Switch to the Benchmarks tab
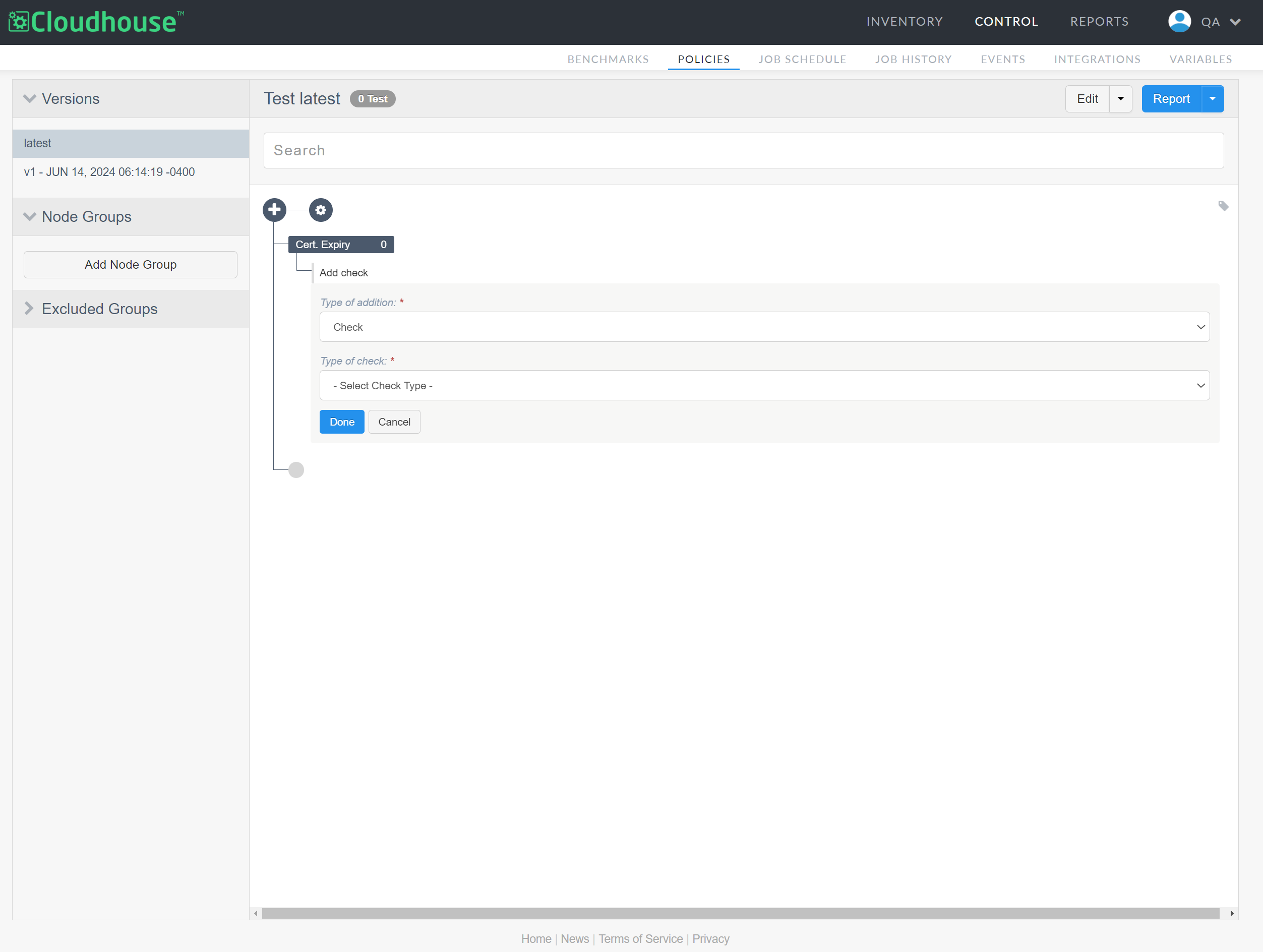The height and width of the screenshot is (952, 1263). [608, 59]
